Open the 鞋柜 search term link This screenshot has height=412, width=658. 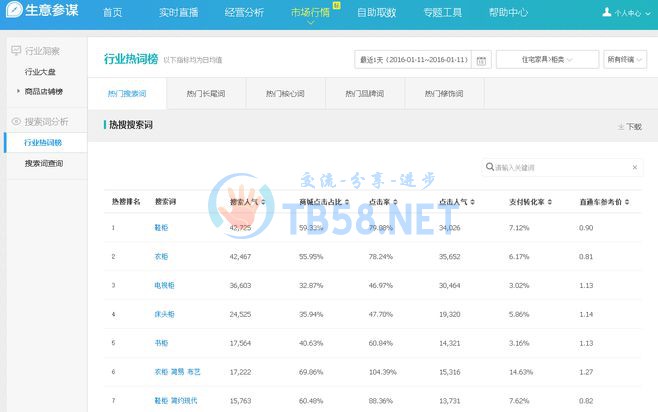coord(161,227)
